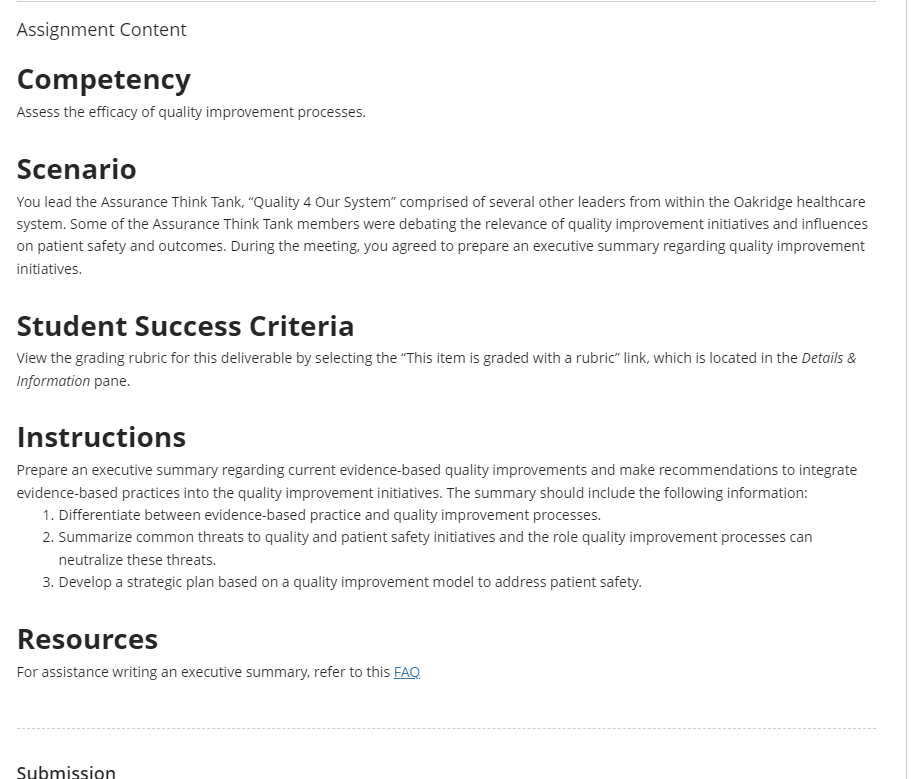Click the 'Prepare an executive summary' paragraph

tap(437, 482)
